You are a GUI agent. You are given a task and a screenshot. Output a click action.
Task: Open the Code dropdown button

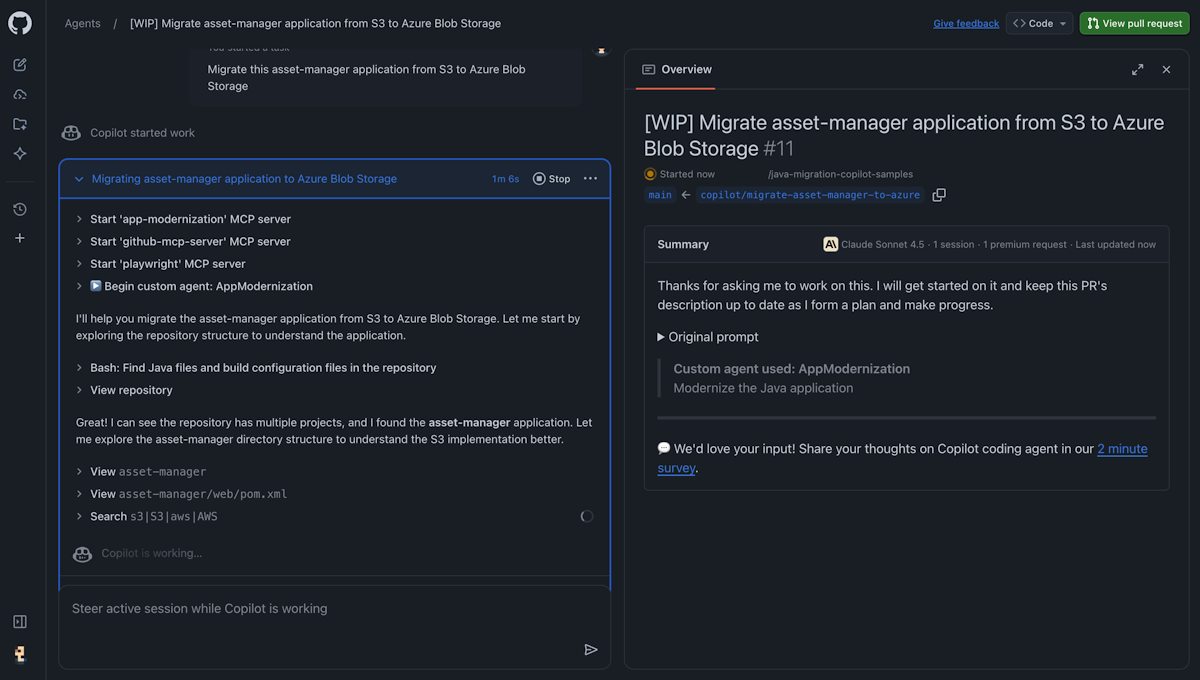tap(1040, 23)
